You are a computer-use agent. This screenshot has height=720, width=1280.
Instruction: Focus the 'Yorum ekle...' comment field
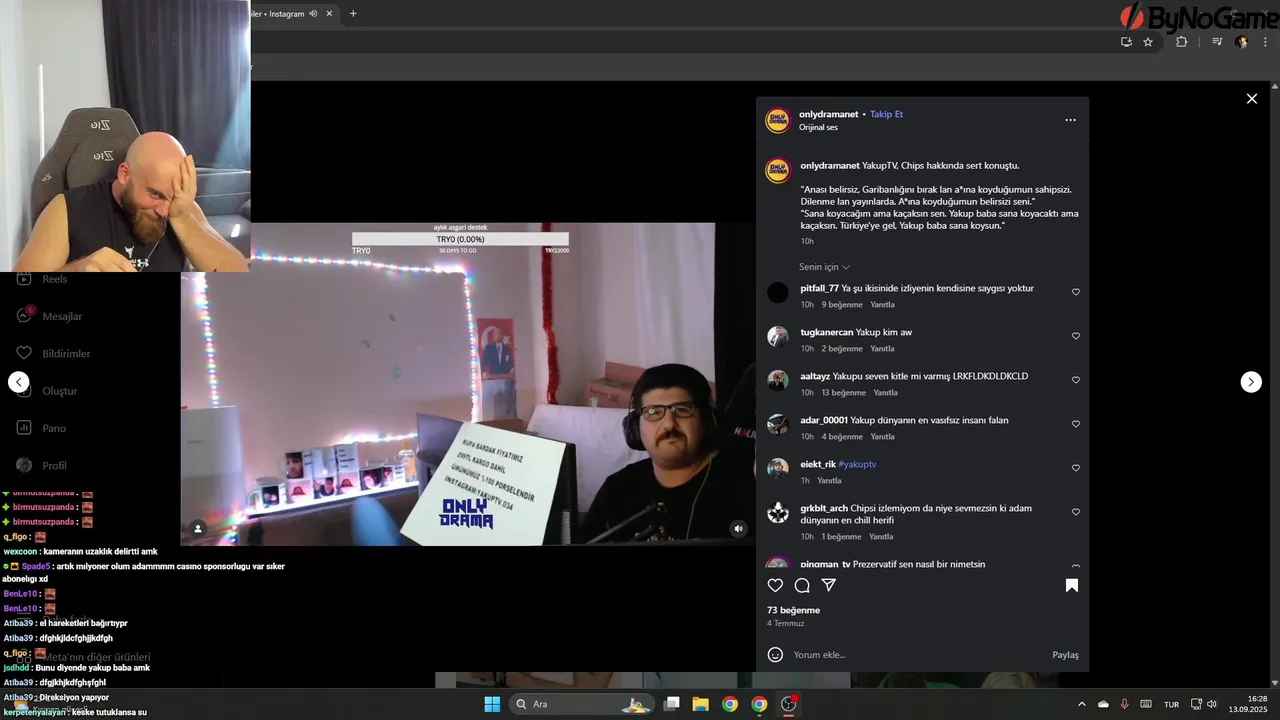pos(918,655)
